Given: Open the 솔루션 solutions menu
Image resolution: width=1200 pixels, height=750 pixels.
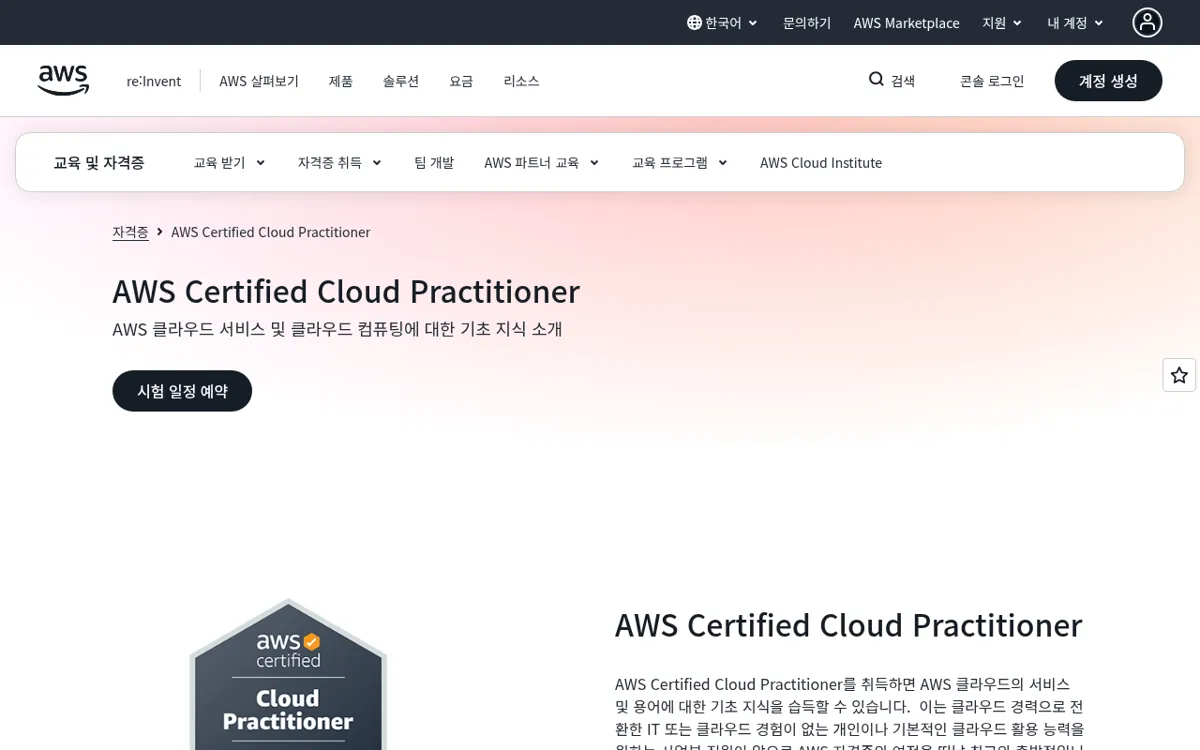Looking at the screenshot, I should tap(401, 81).
